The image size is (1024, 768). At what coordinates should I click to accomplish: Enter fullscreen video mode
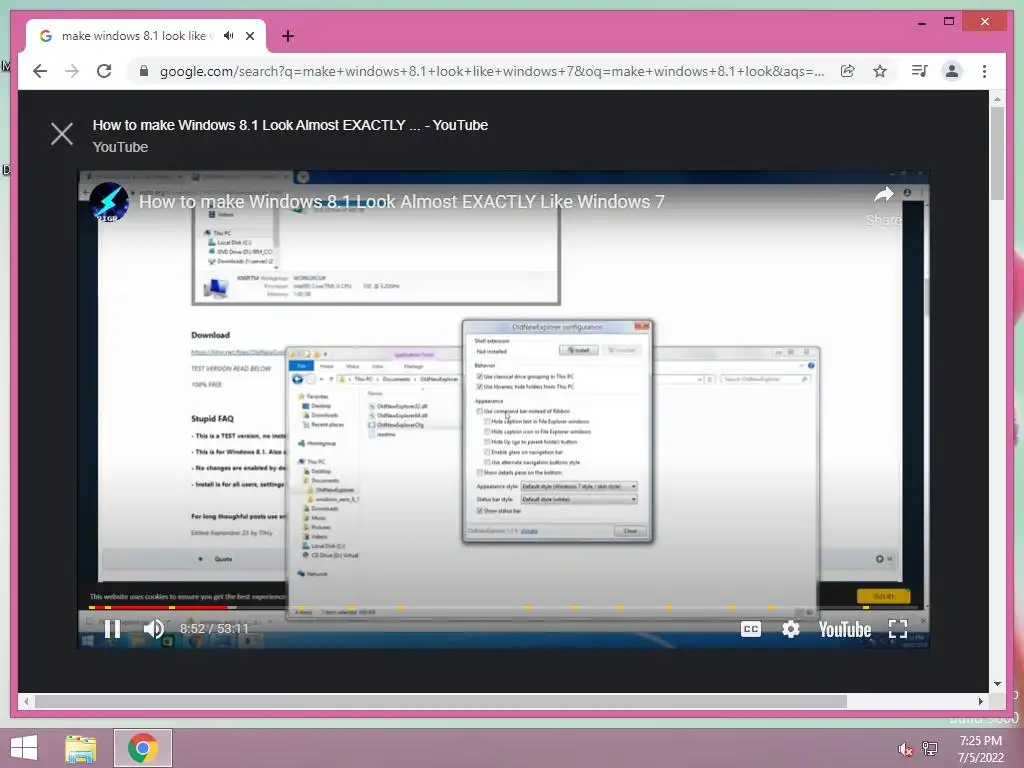coord(899,629)
